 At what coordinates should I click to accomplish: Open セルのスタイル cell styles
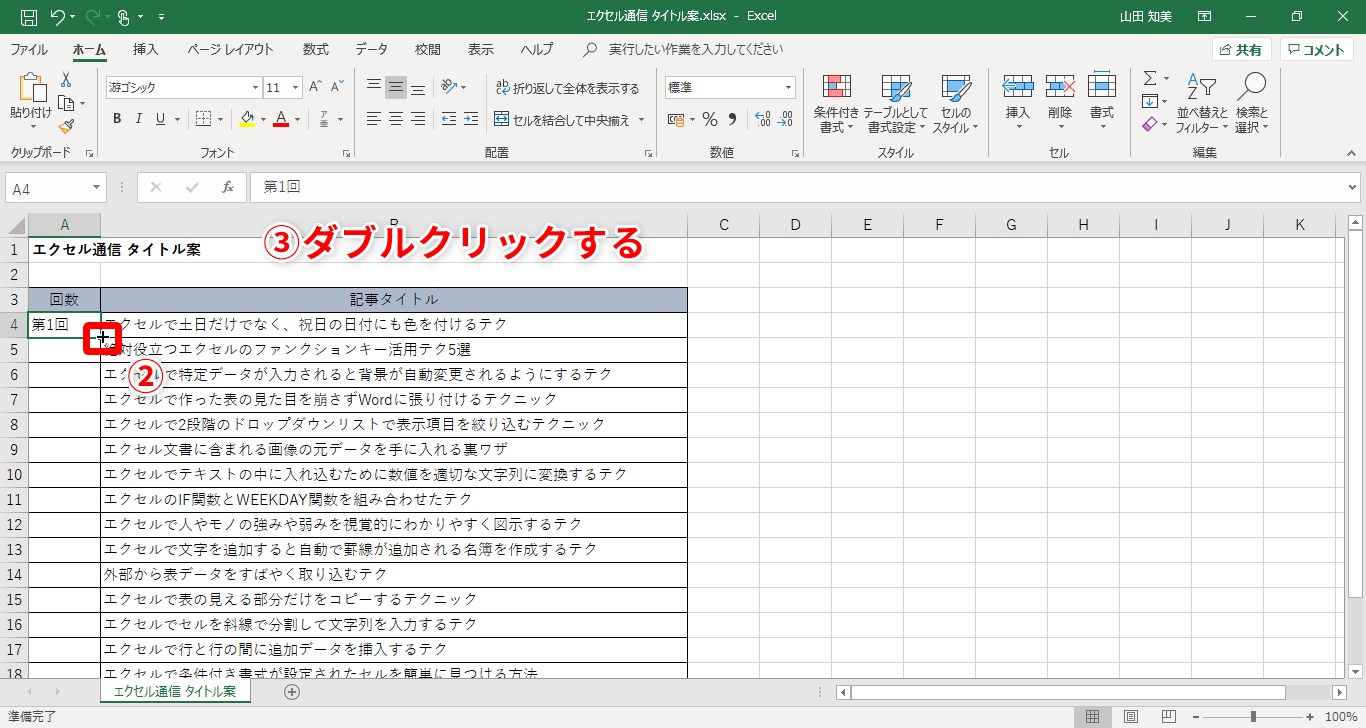click(955, 104)
